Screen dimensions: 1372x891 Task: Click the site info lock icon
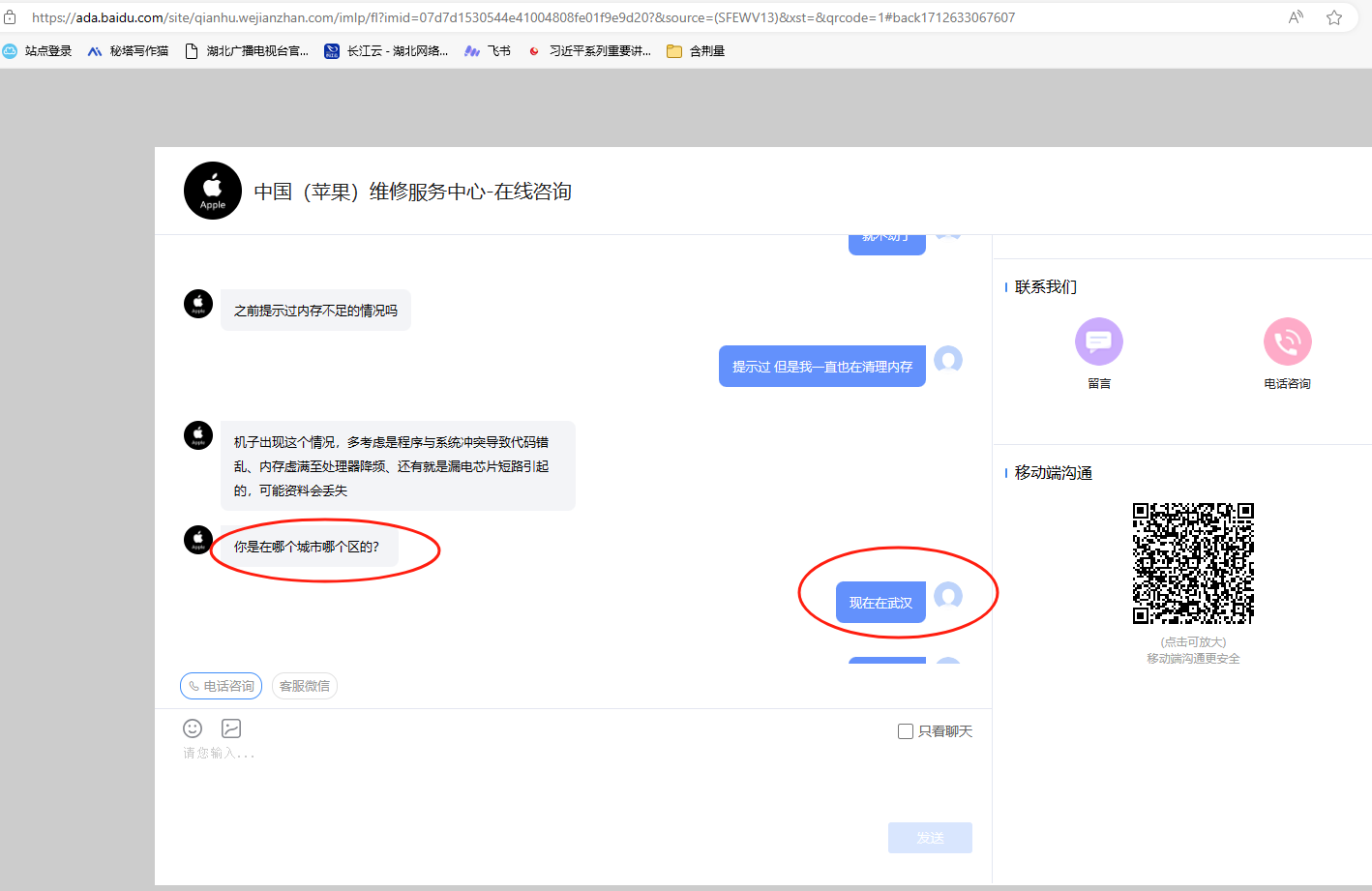tap(11, 17)
